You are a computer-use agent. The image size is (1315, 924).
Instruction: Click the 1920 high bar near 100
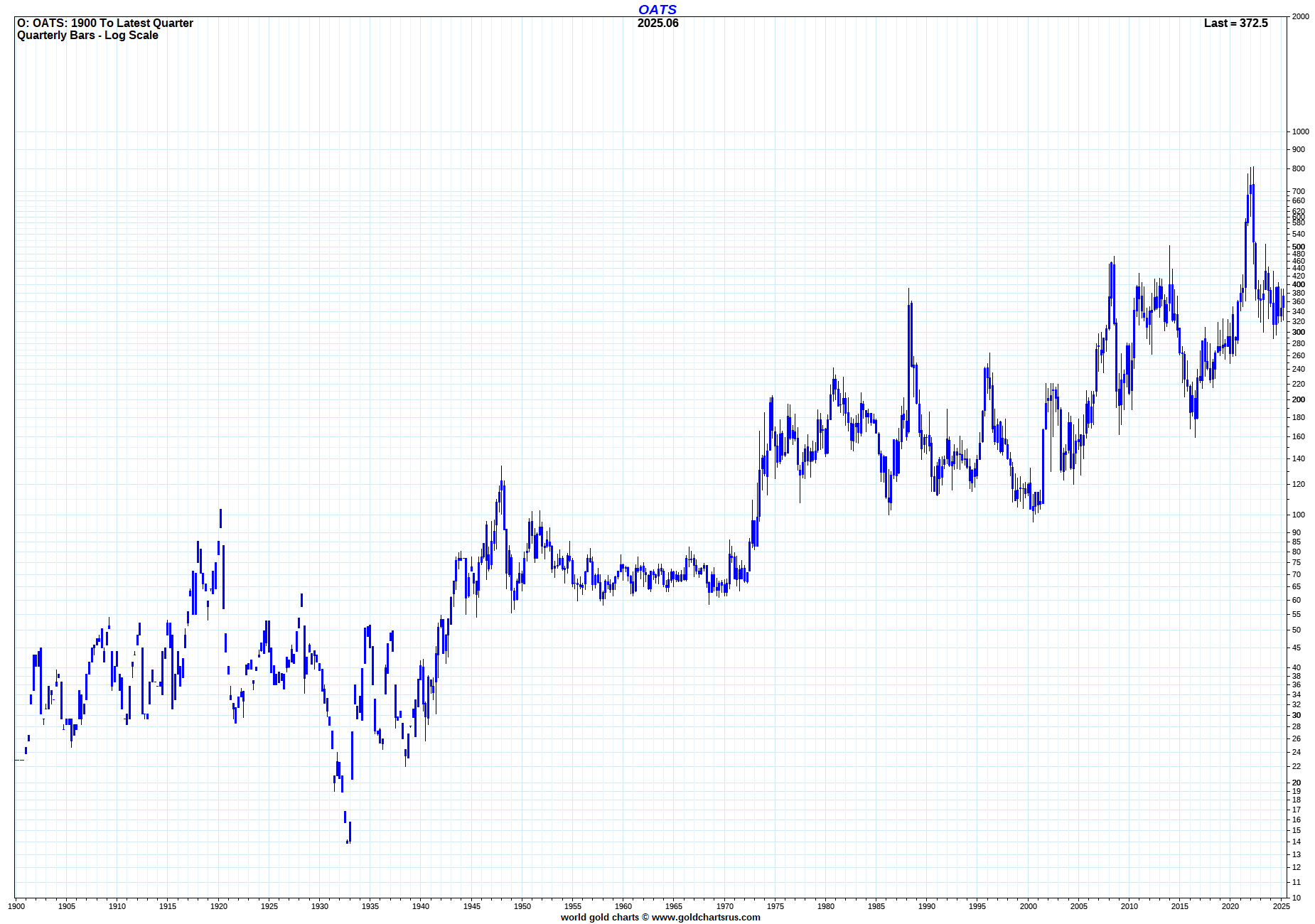click(x=220, y=518)
